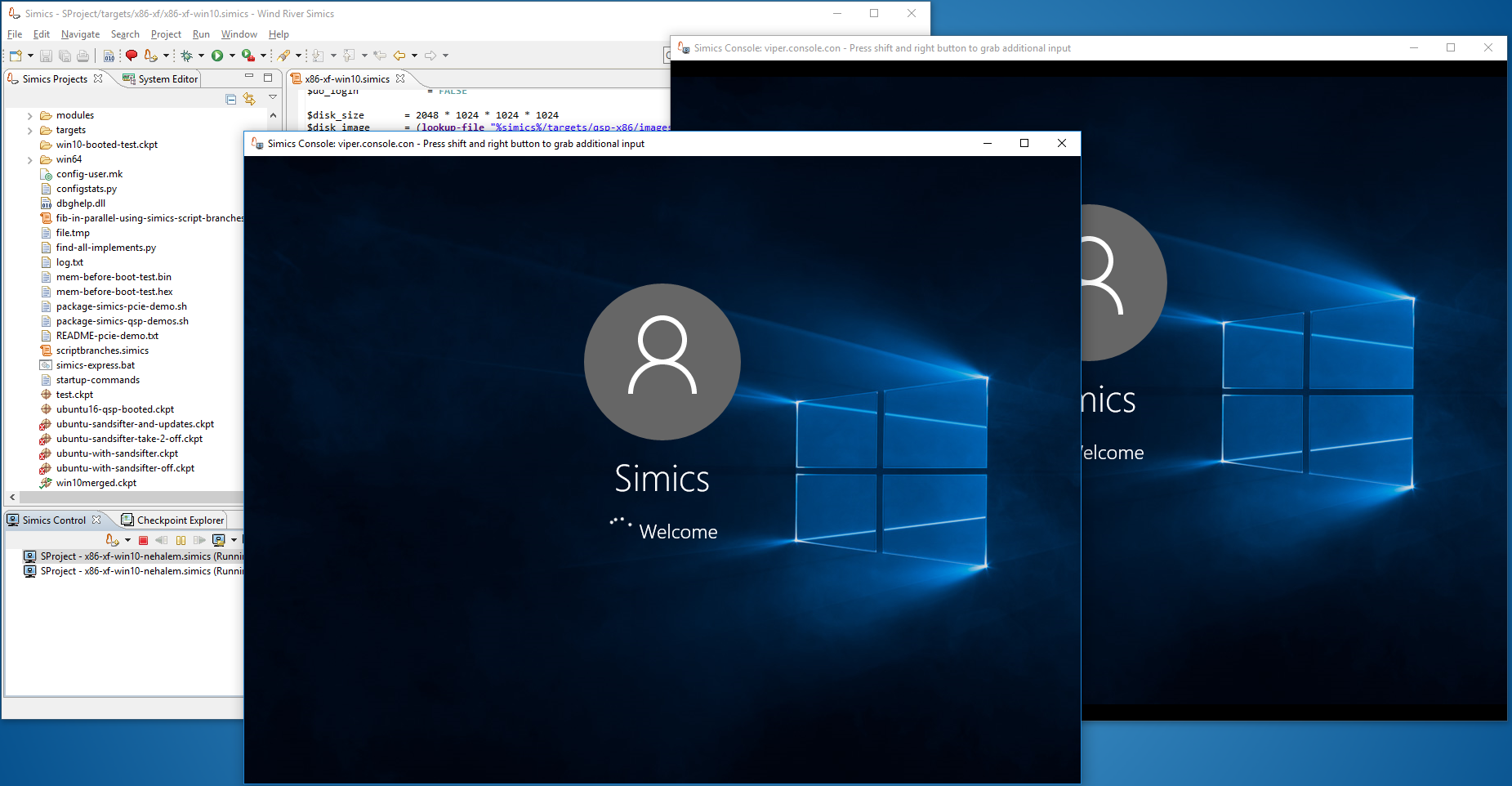Click the Debug bug icon in toolbar
The height and width of the screenshot is (786, 1512).
186,56
